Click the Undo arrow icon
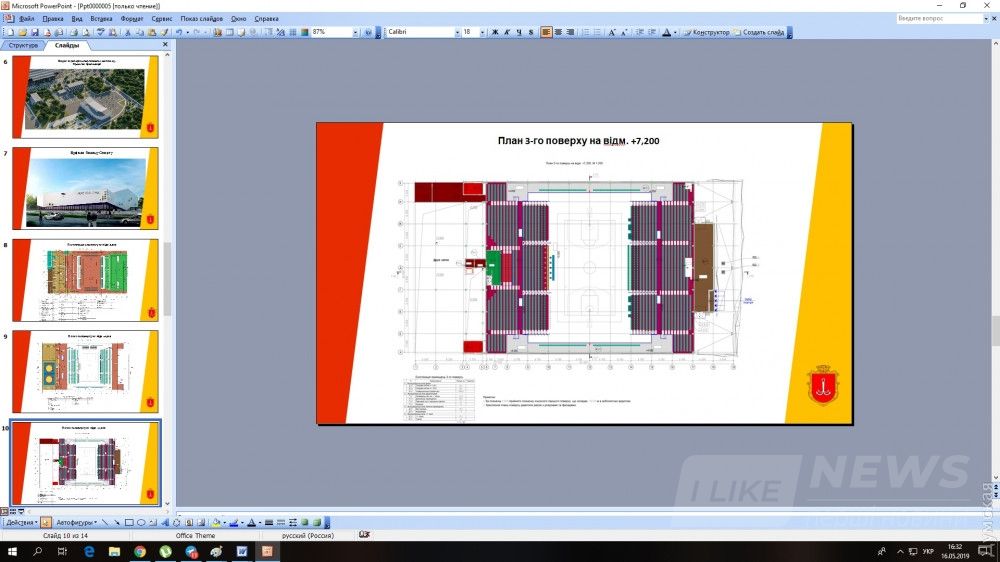 178,32
